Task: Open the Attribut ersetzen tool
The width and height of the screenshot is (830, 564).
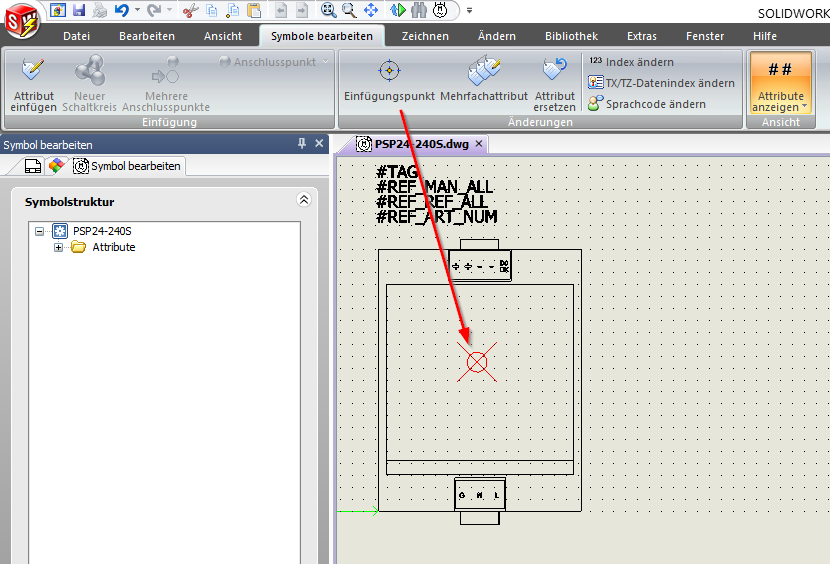Action: [554, 71]
